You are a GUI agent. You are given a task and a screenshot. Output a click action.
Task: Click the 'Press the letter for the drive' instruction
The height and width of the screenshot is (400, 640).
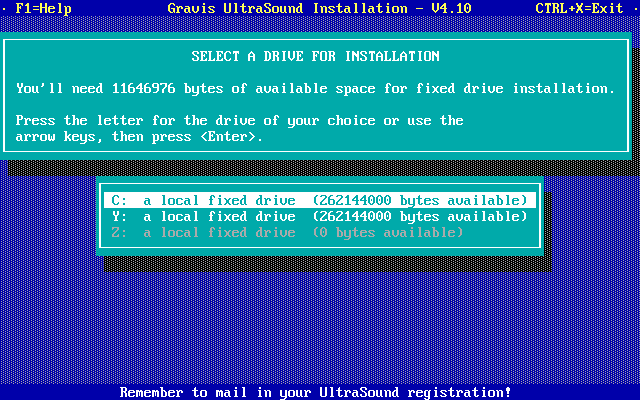(240, 120)
